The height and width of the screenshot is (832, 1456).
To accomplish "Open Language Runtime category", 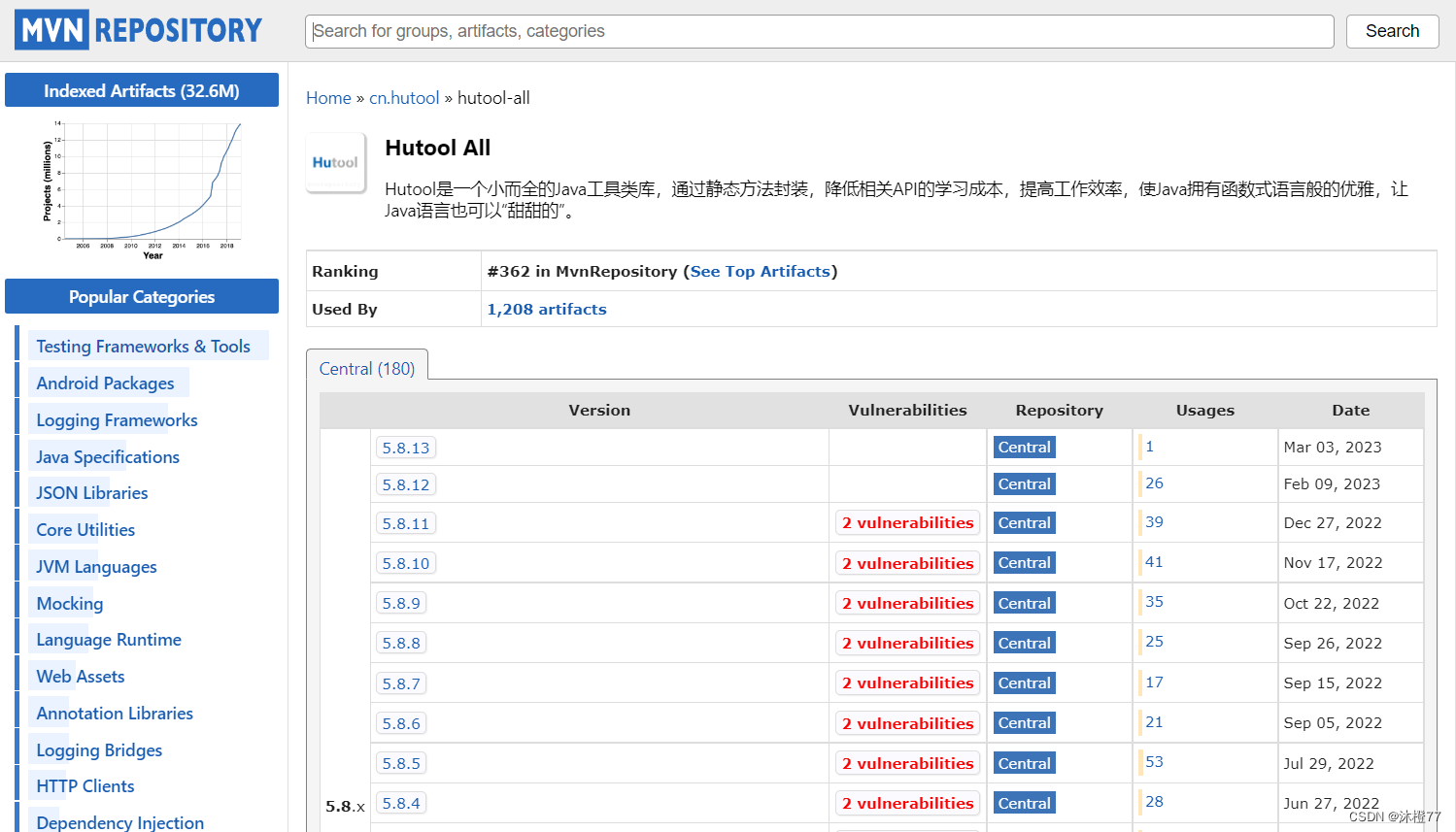I will click(x=109, y=640).
